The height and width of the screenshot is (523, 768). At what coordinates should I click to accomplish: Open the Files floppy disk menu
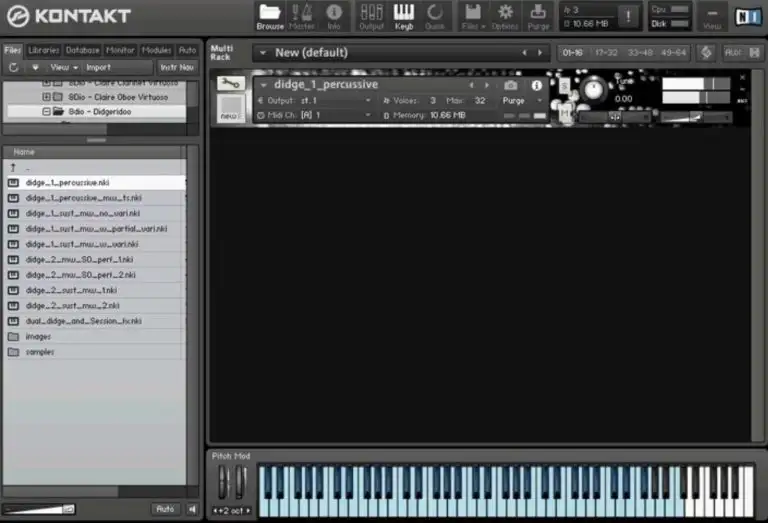(473, 16)
